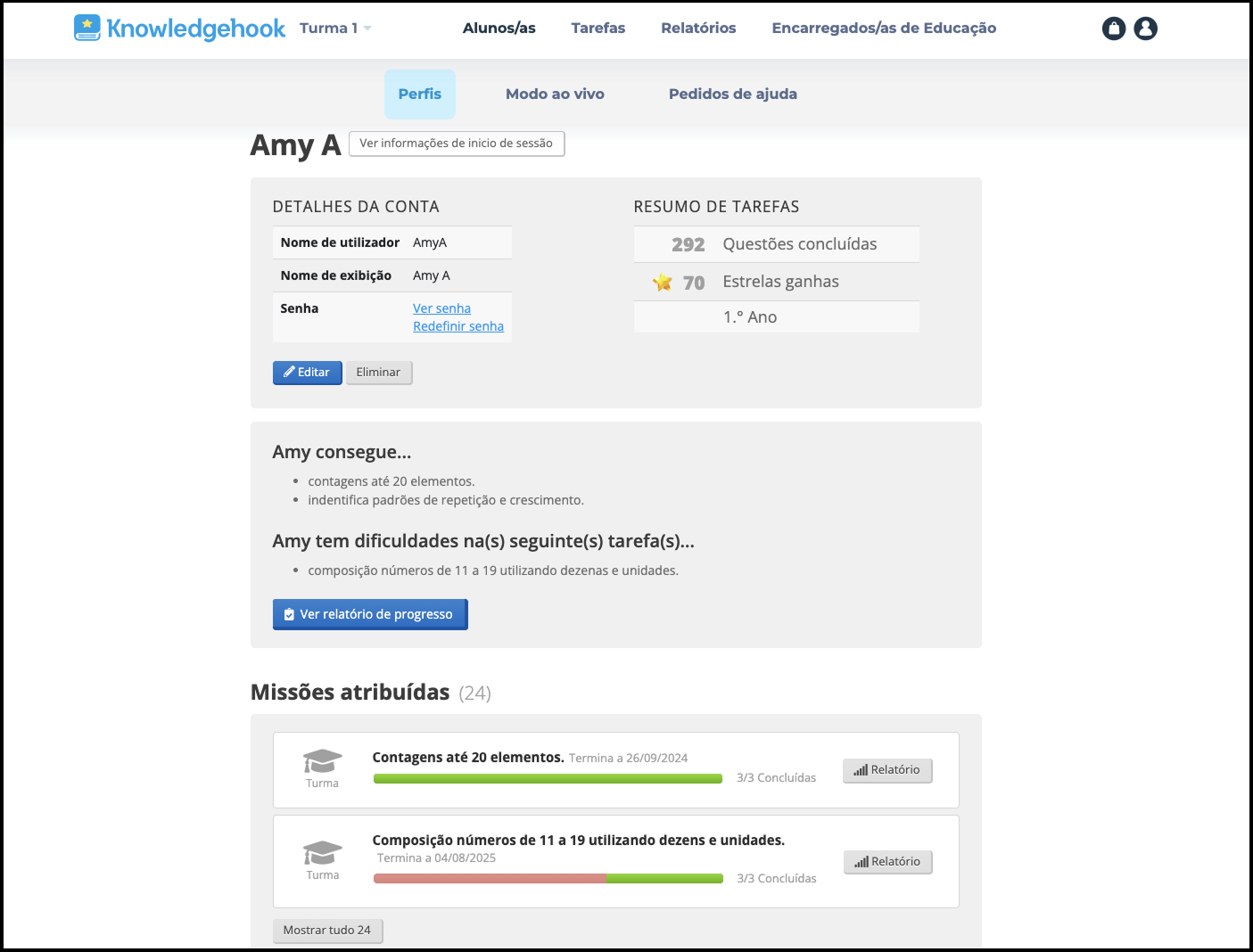The width and height of the screenshot is (1253, 952).
Task: Open the Alunos/as menu
Action: 499,29
